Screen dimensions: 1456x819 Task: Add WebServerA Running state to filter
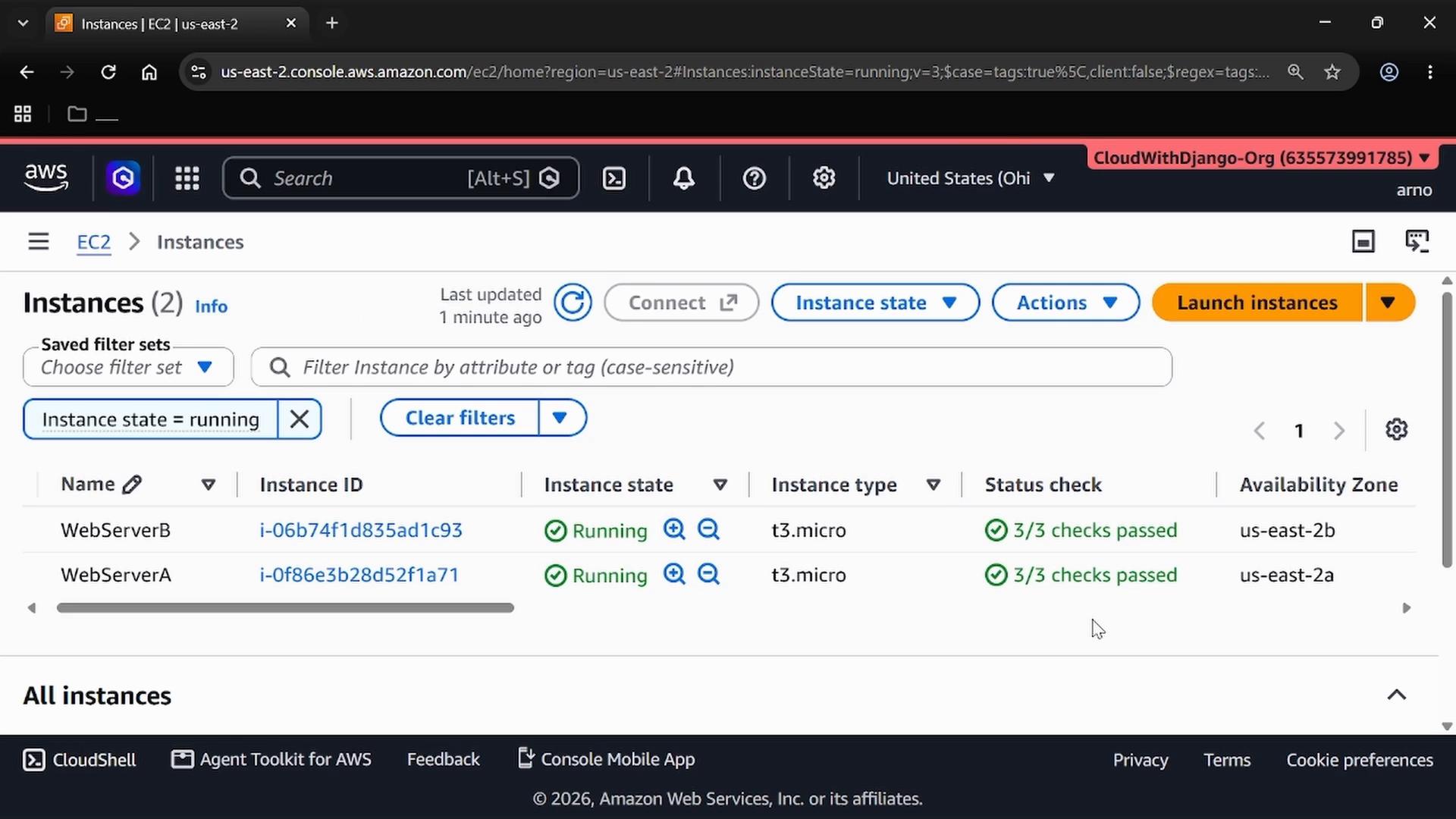pos(674,574)
